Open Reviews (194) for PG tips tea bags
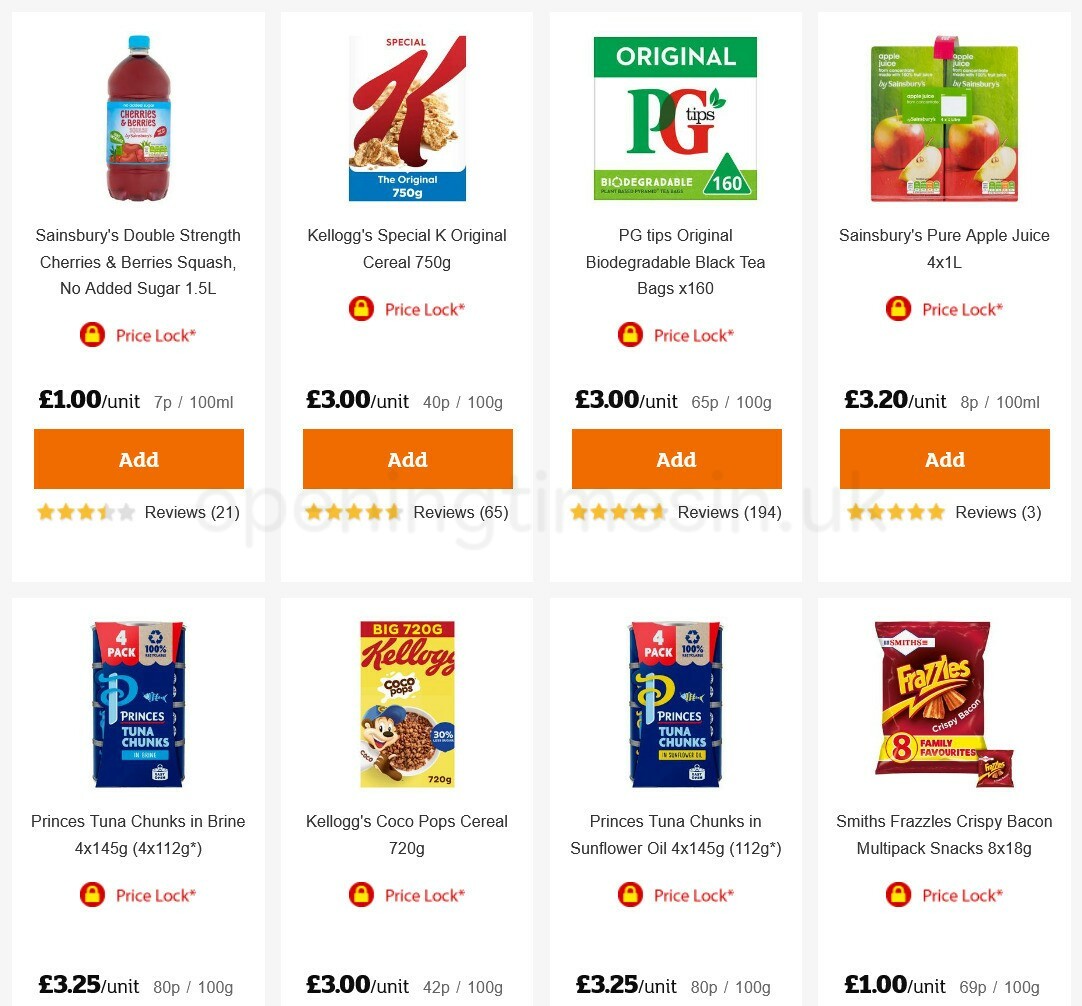The width and height of the screenshot is (1082, 1006). pos(737,512)
